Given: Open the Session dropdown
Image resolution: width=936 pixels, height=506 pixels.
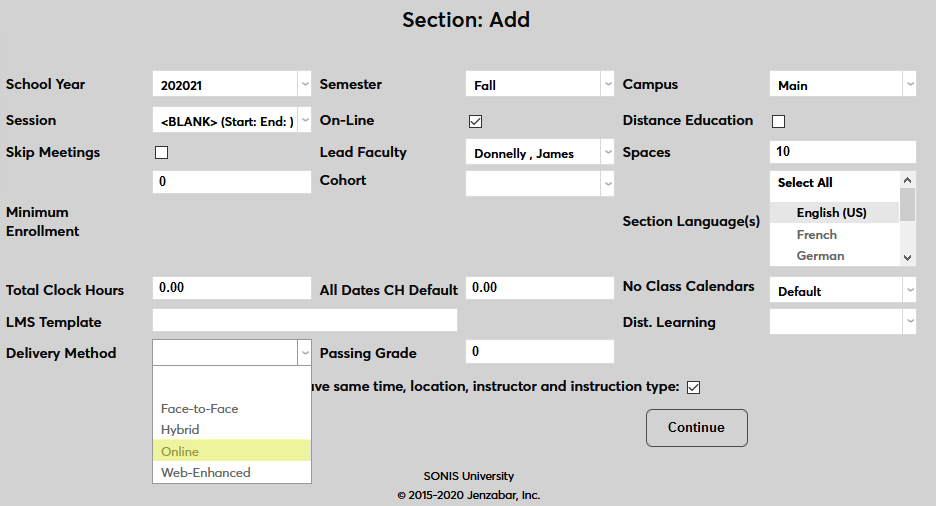Looking at the screenshot, I should 232,121.
